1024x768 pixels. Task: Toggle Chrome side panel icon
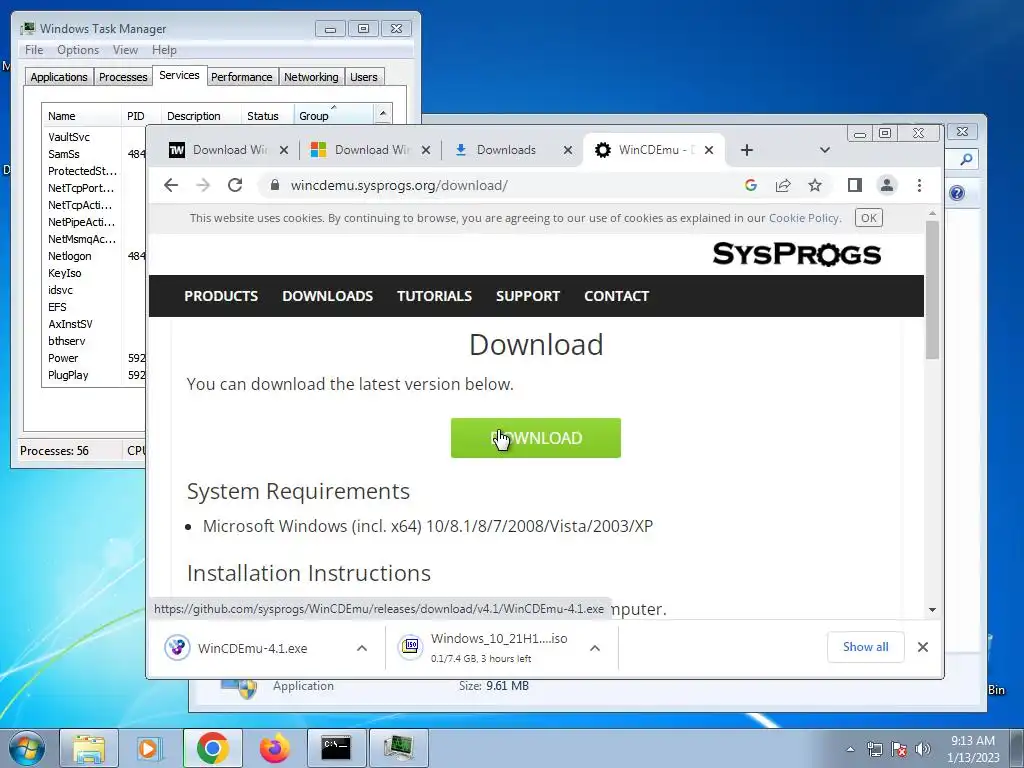coord(855,185)
